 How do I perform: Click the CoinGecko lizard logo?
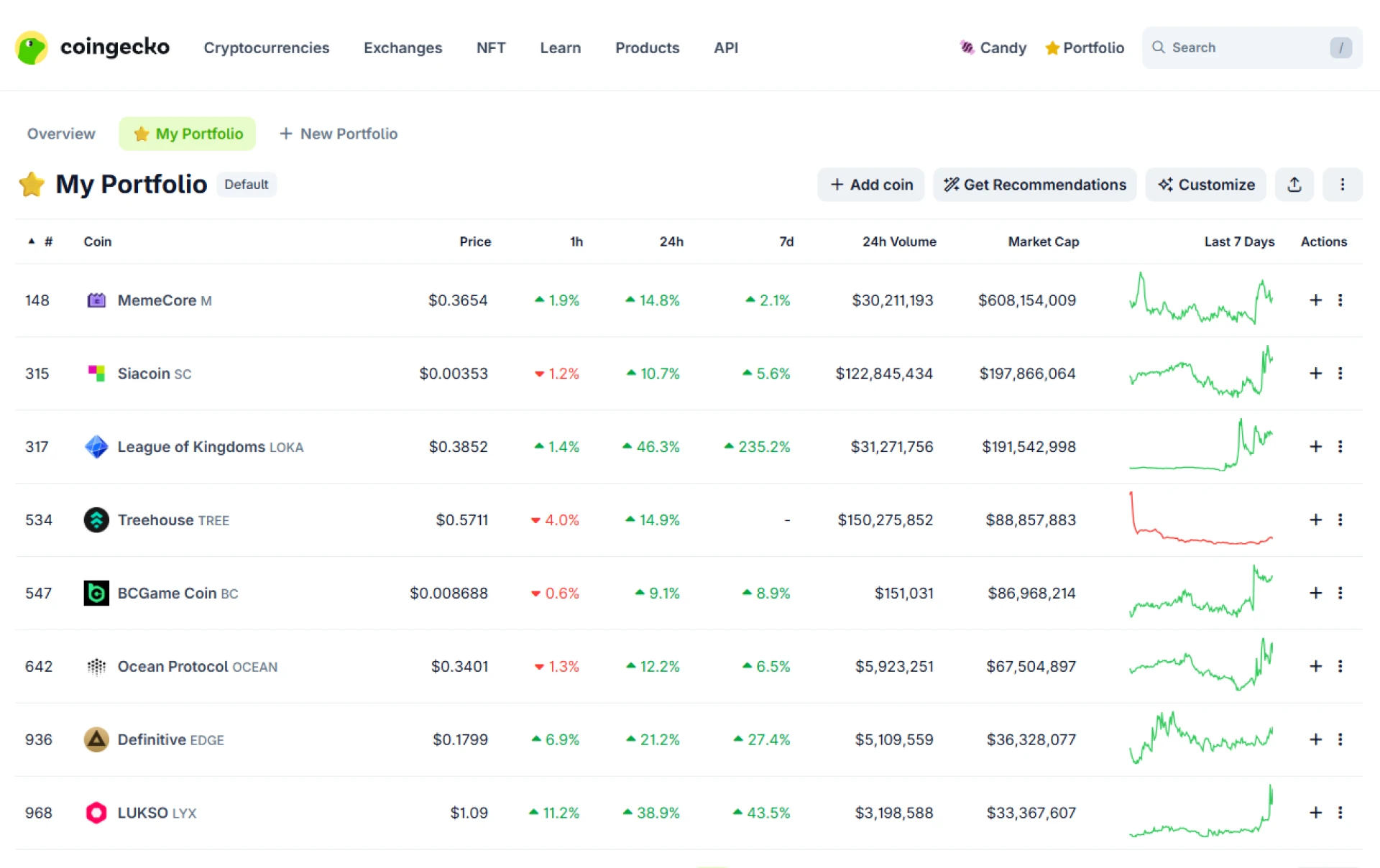click(32, 47)
